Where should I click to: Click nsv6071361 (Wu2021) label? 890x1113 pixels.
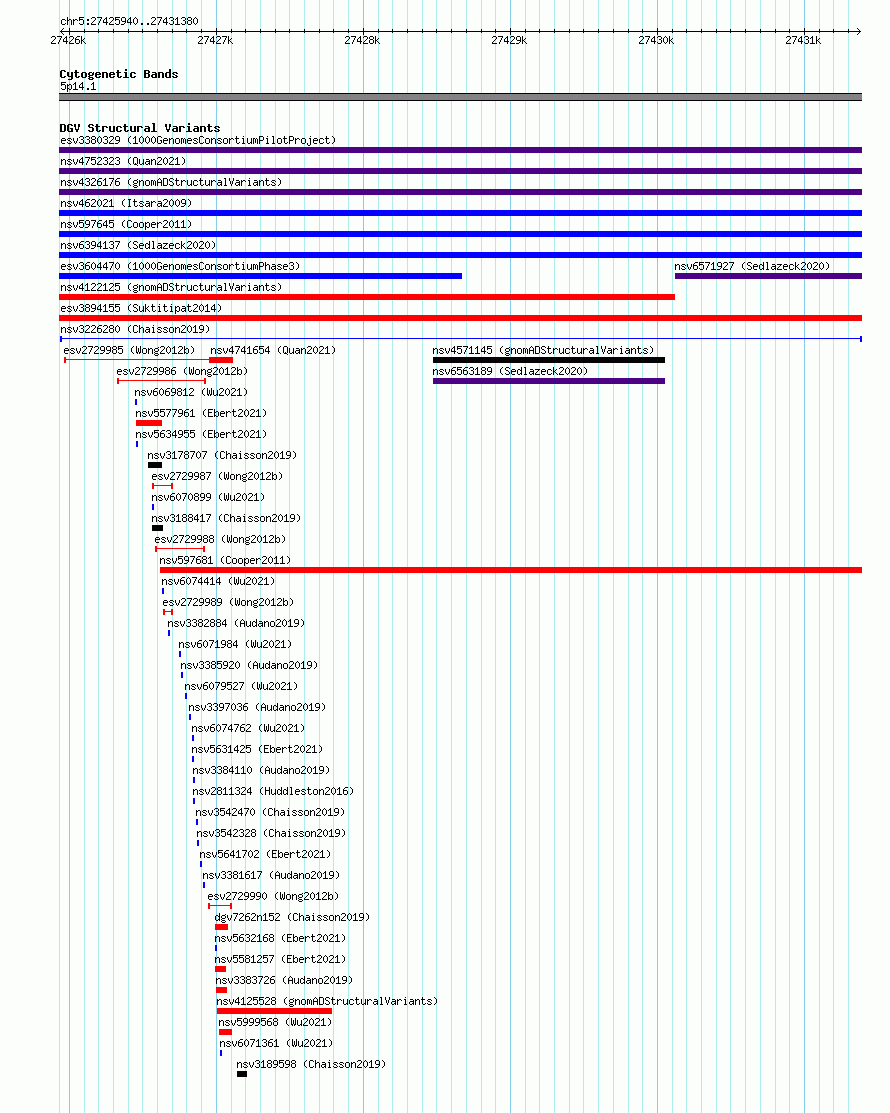click(276, 1043)
